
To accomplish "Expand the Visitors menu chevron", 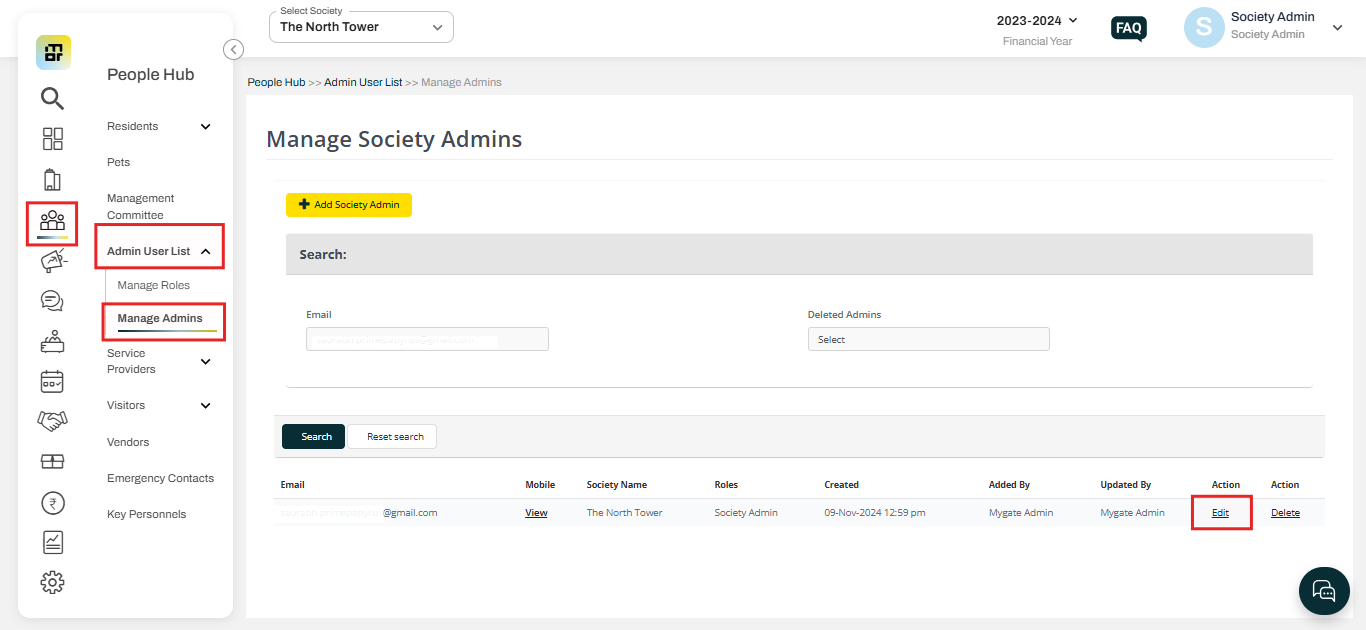I will [206, 405].
